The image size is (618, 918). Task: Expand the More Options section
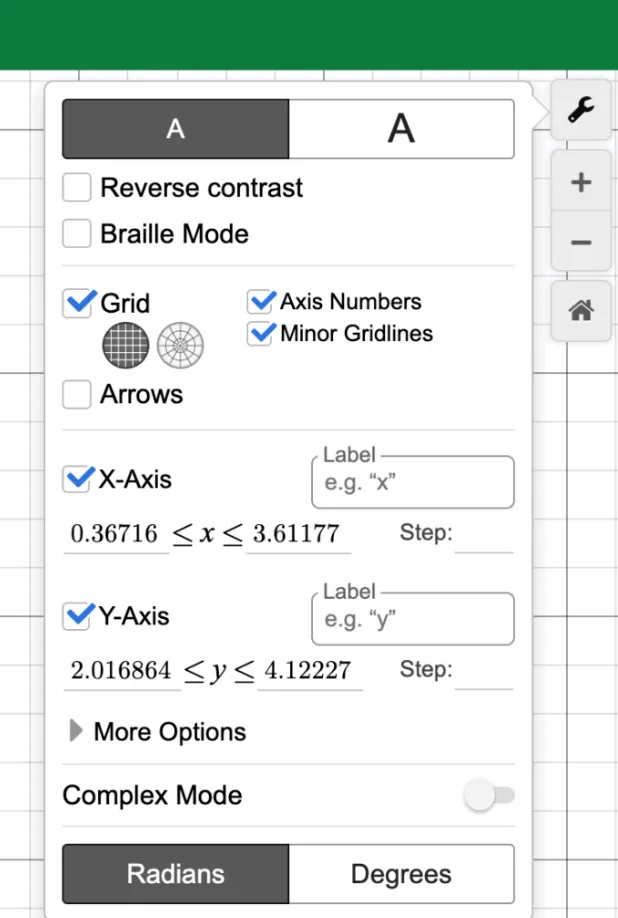click(x=156, y=731)
